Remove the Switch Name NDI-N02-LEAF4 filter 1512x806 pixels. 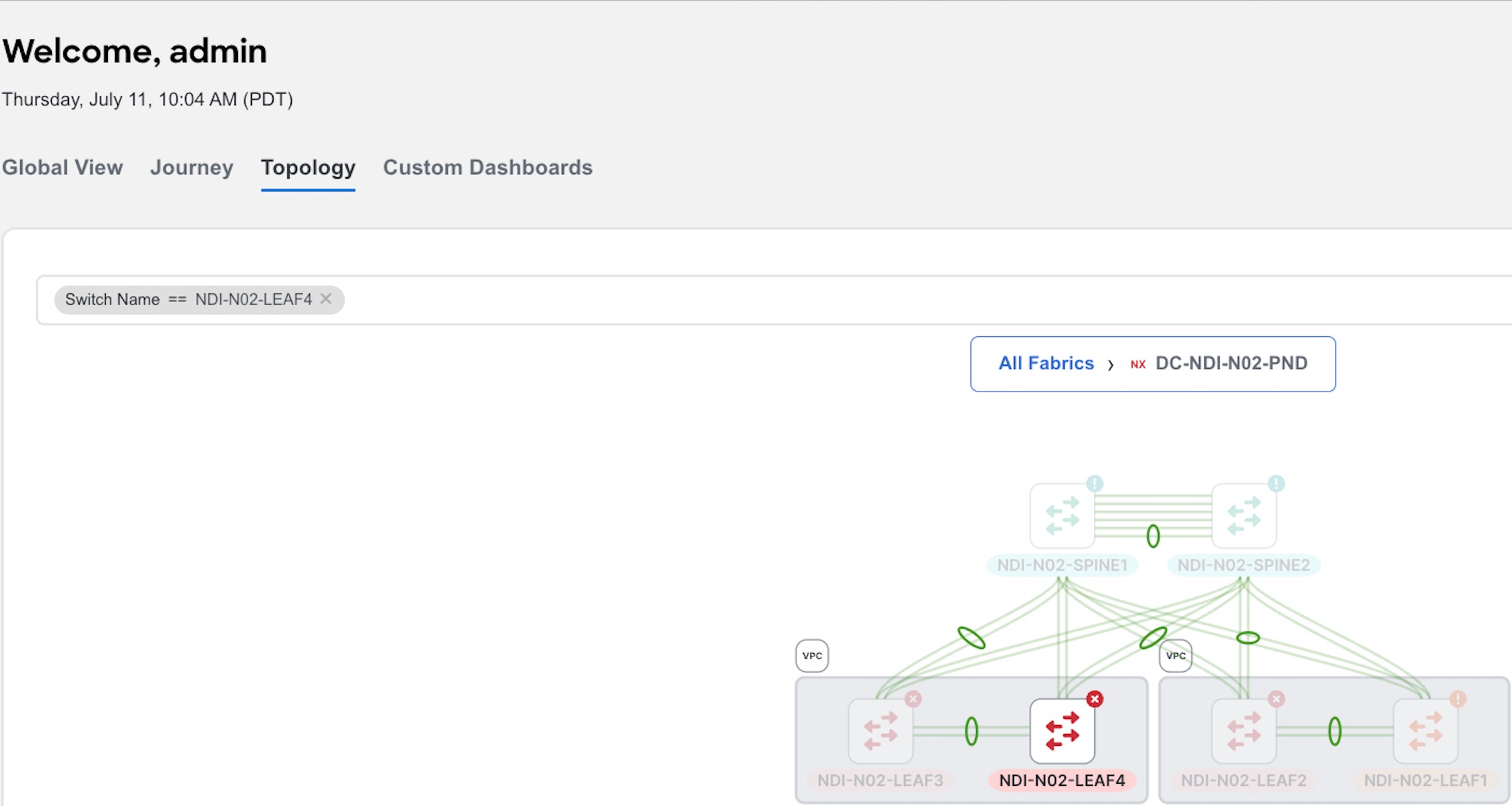point(326,299)
